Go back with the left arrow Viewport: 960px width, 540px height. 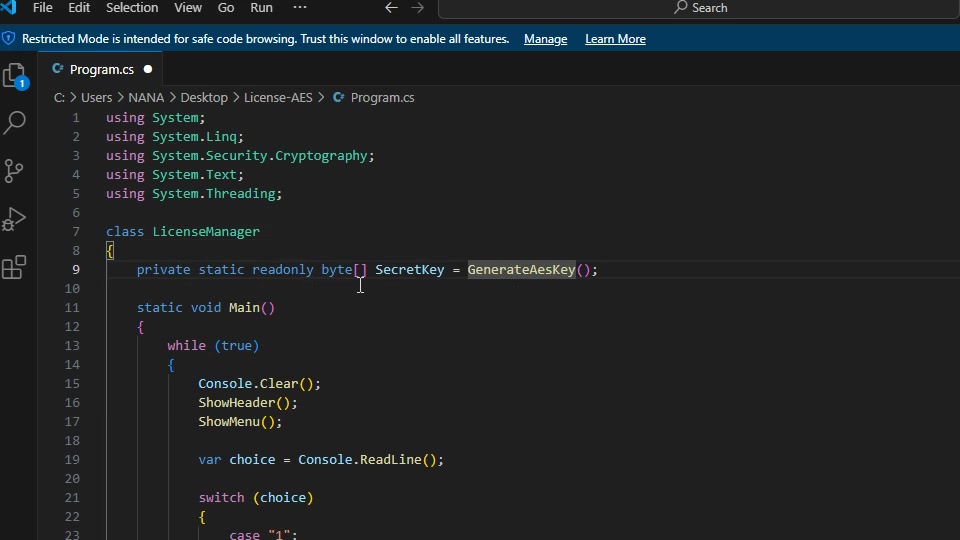pos(391,8)
